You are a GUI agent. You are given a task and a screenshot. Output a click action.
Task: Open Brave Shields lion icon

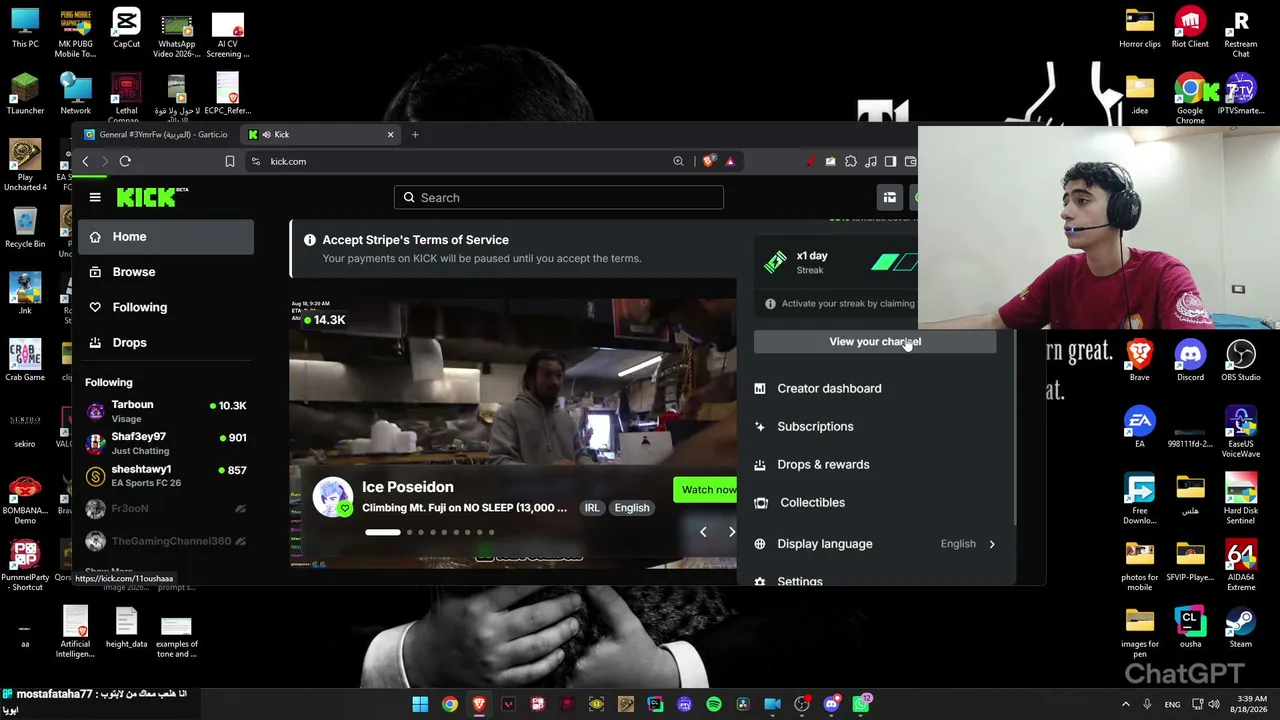(x=709, y=161)
